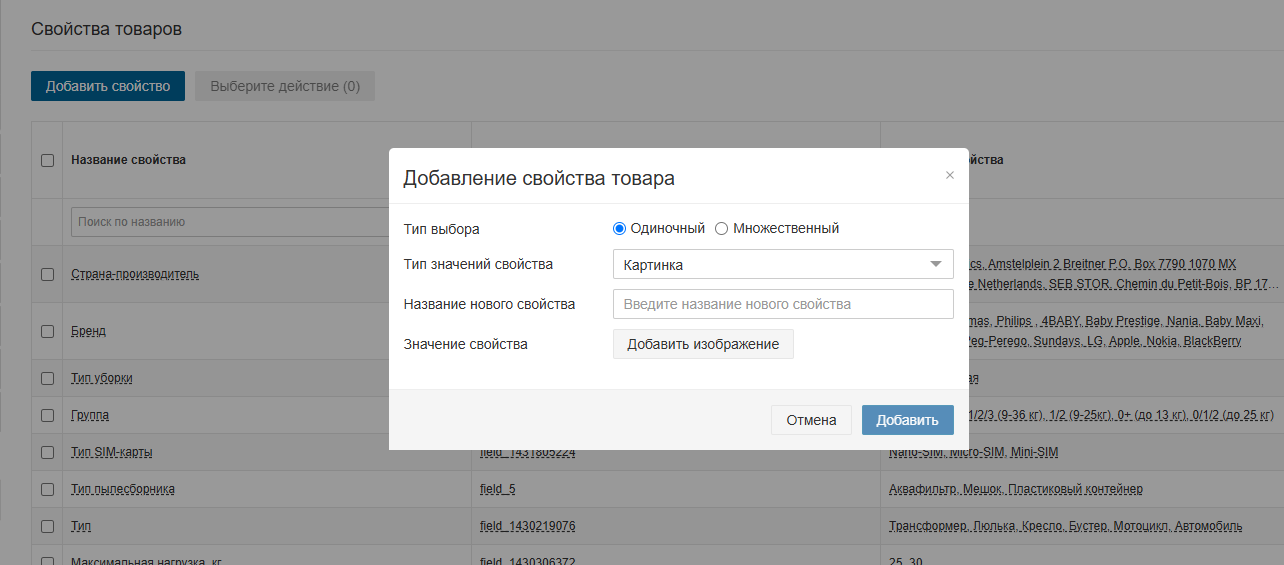Open the Тип property link

pos(81,526)
